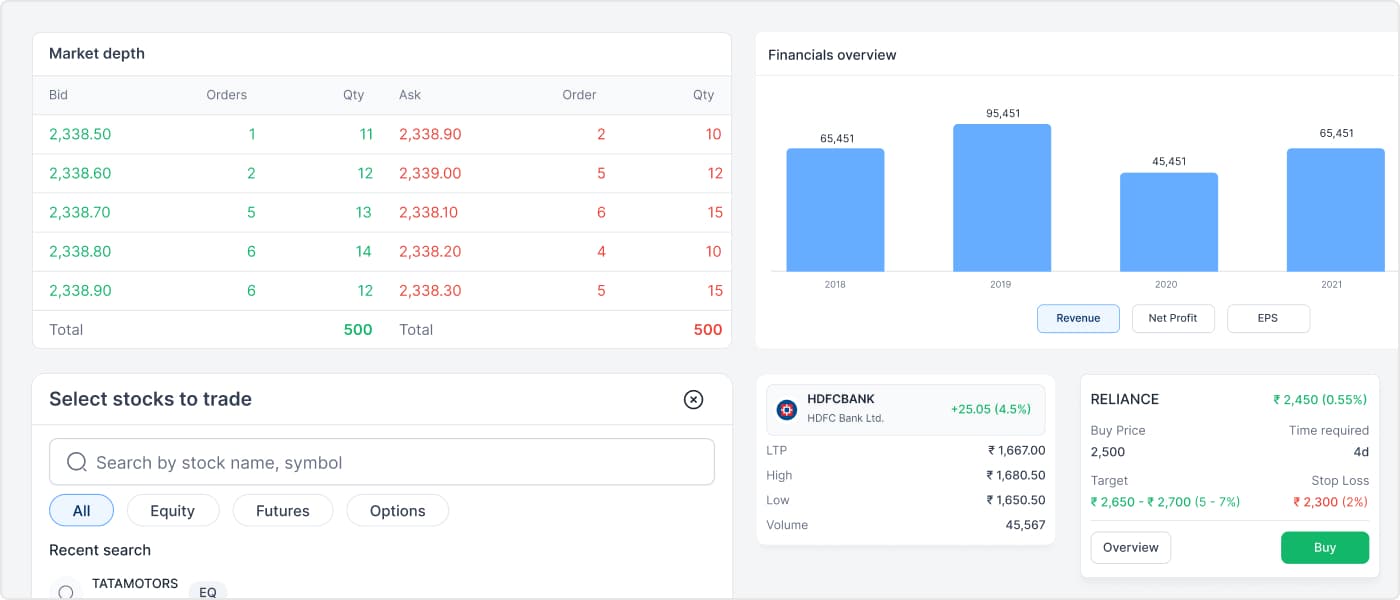The width and height of the screenshot is (1400, 600).
Task: Select the Futures filter chip
Action: pyautogui.click(x=283, y=510)
